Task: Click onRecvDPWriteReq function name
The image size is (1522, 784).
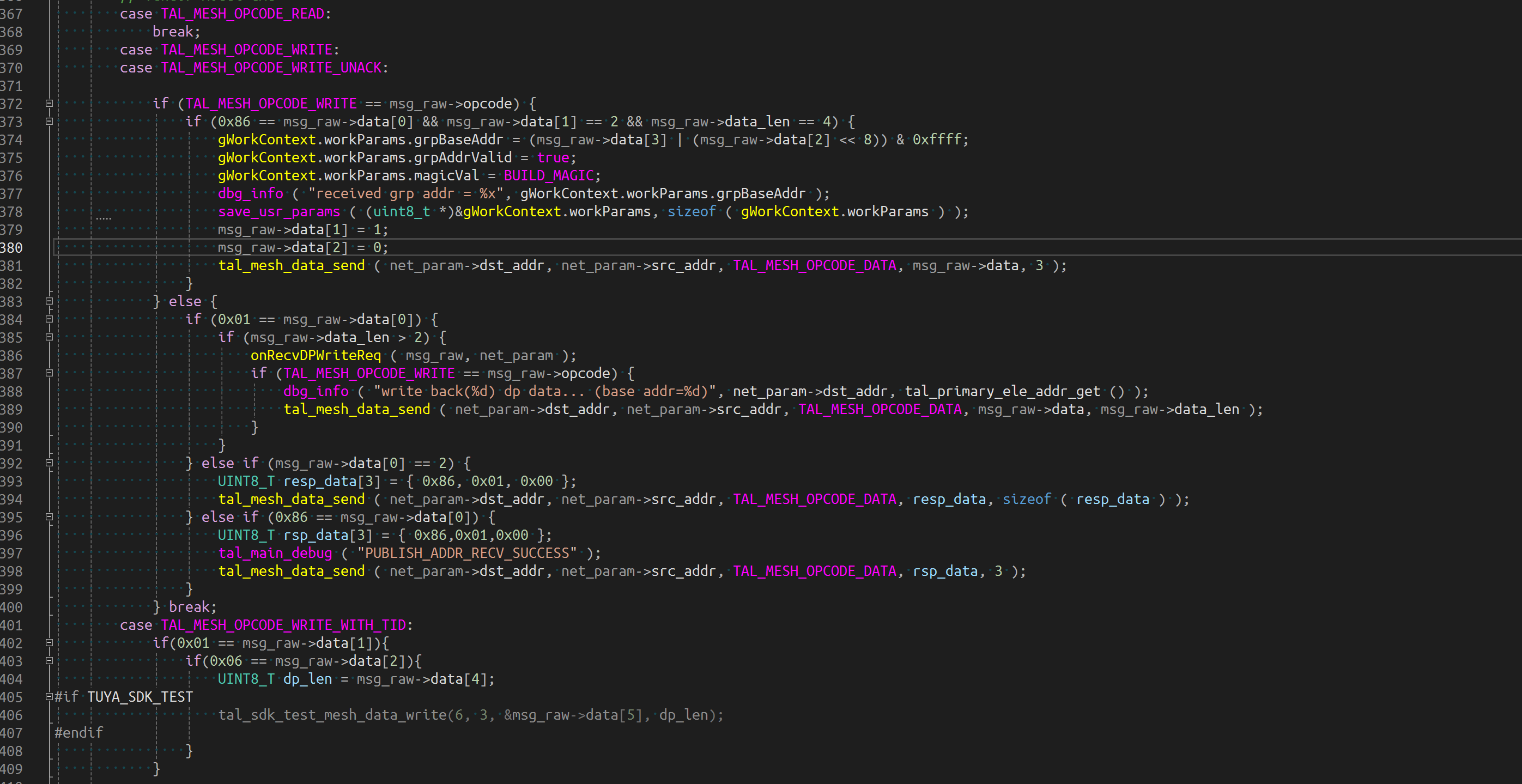Action: coord(316,356)
